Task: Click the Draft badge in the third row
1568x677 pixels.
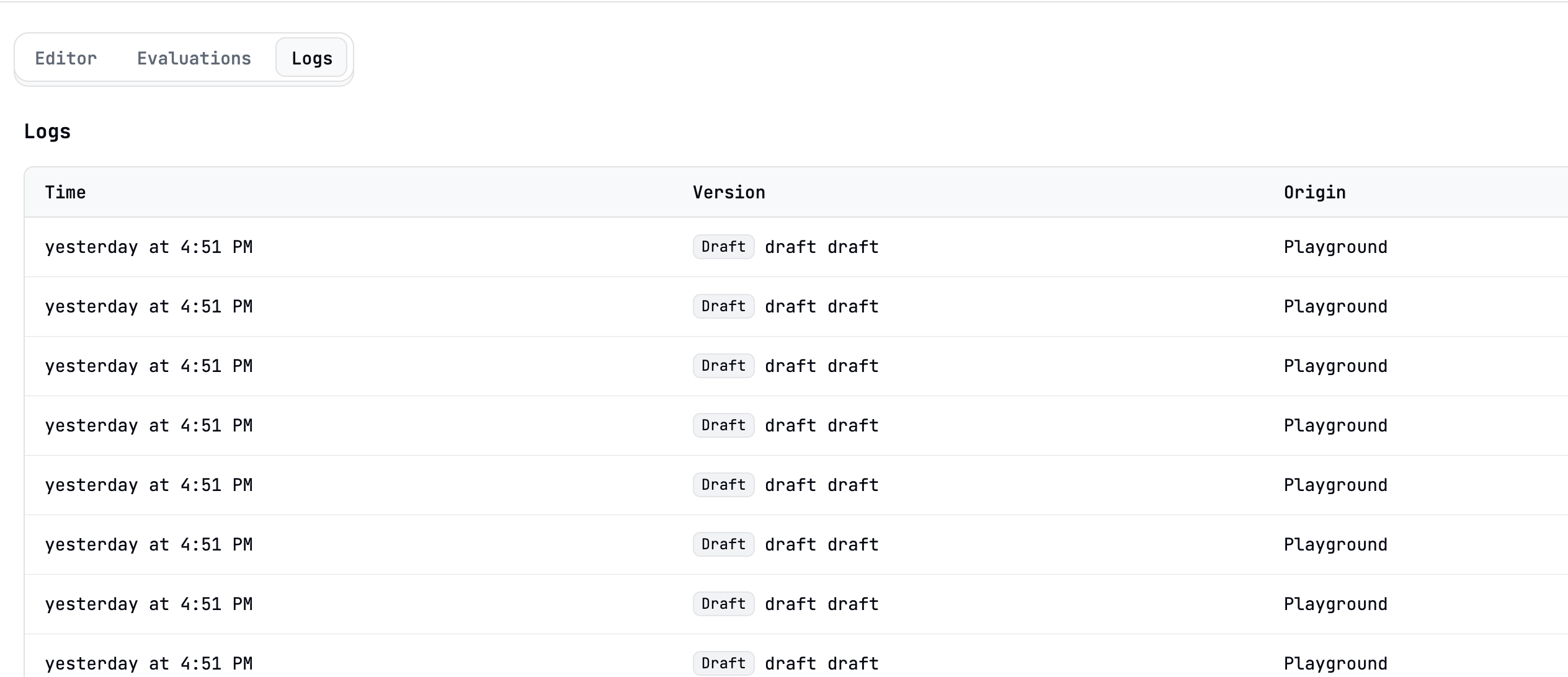Action: coord(723,366)
